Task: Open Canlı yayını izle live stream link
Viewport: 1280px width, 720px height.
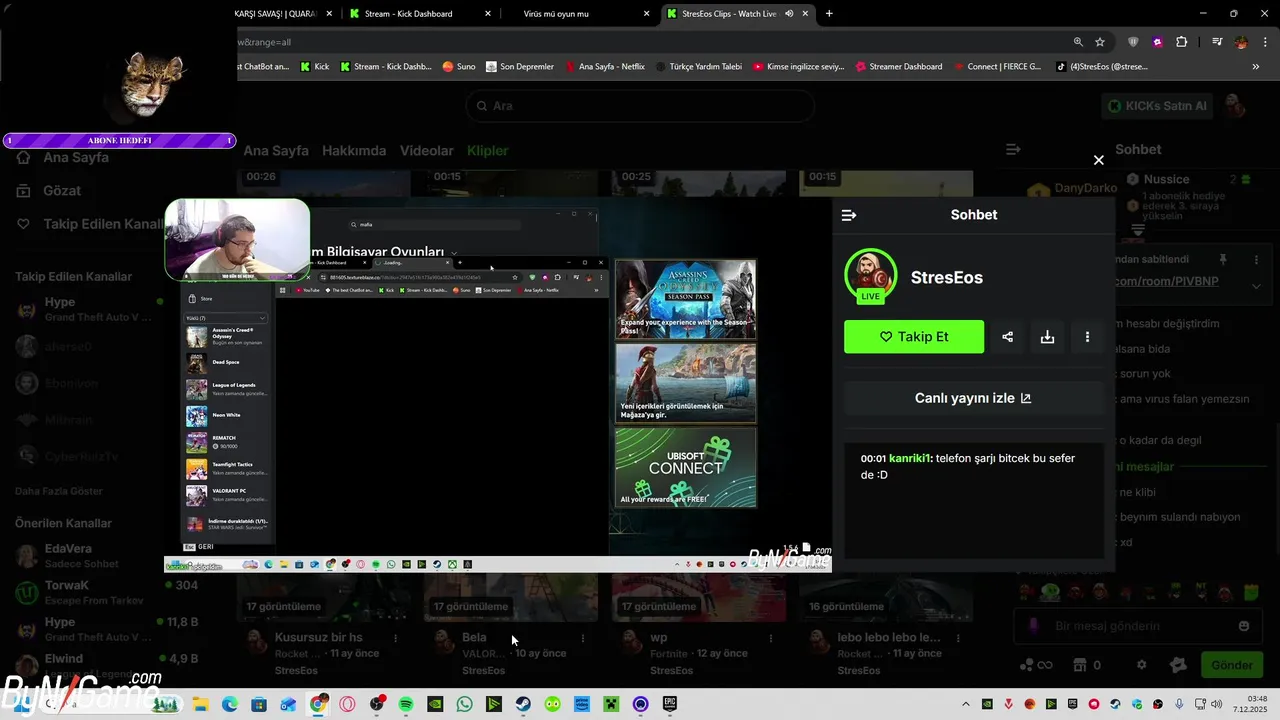Action: click(x=974, y=398)
